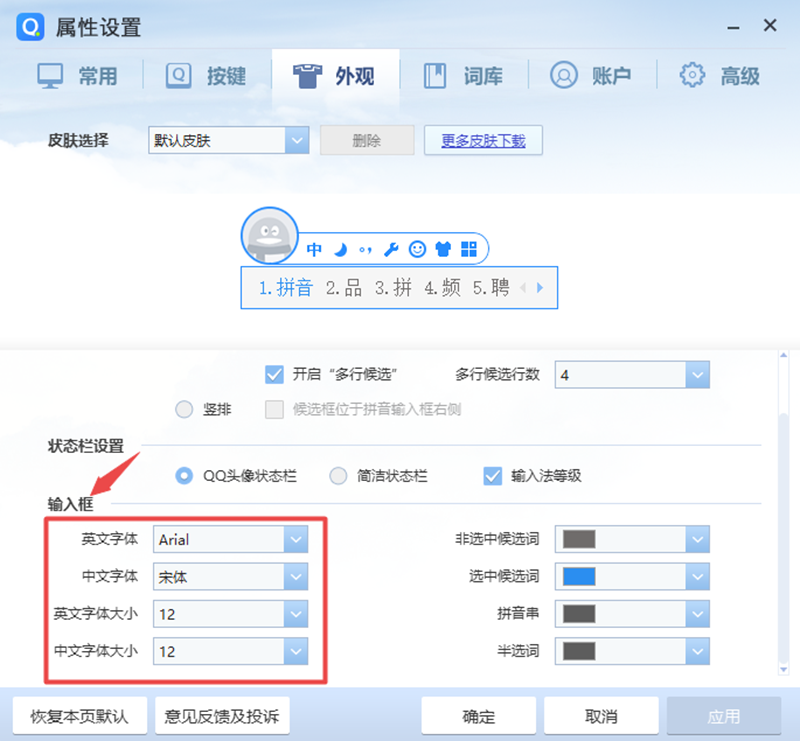This screenshot has width=800, height=741.
Task: Open skins via the shirt icon
Action: pos(444,247)
